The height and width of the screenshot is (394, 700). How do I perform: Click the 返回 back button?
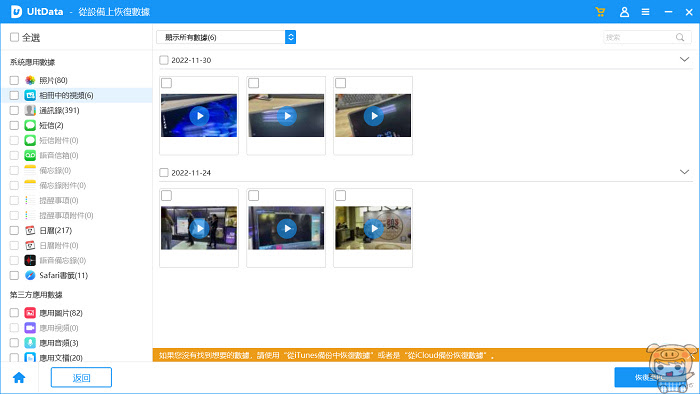tap(81, 377)
